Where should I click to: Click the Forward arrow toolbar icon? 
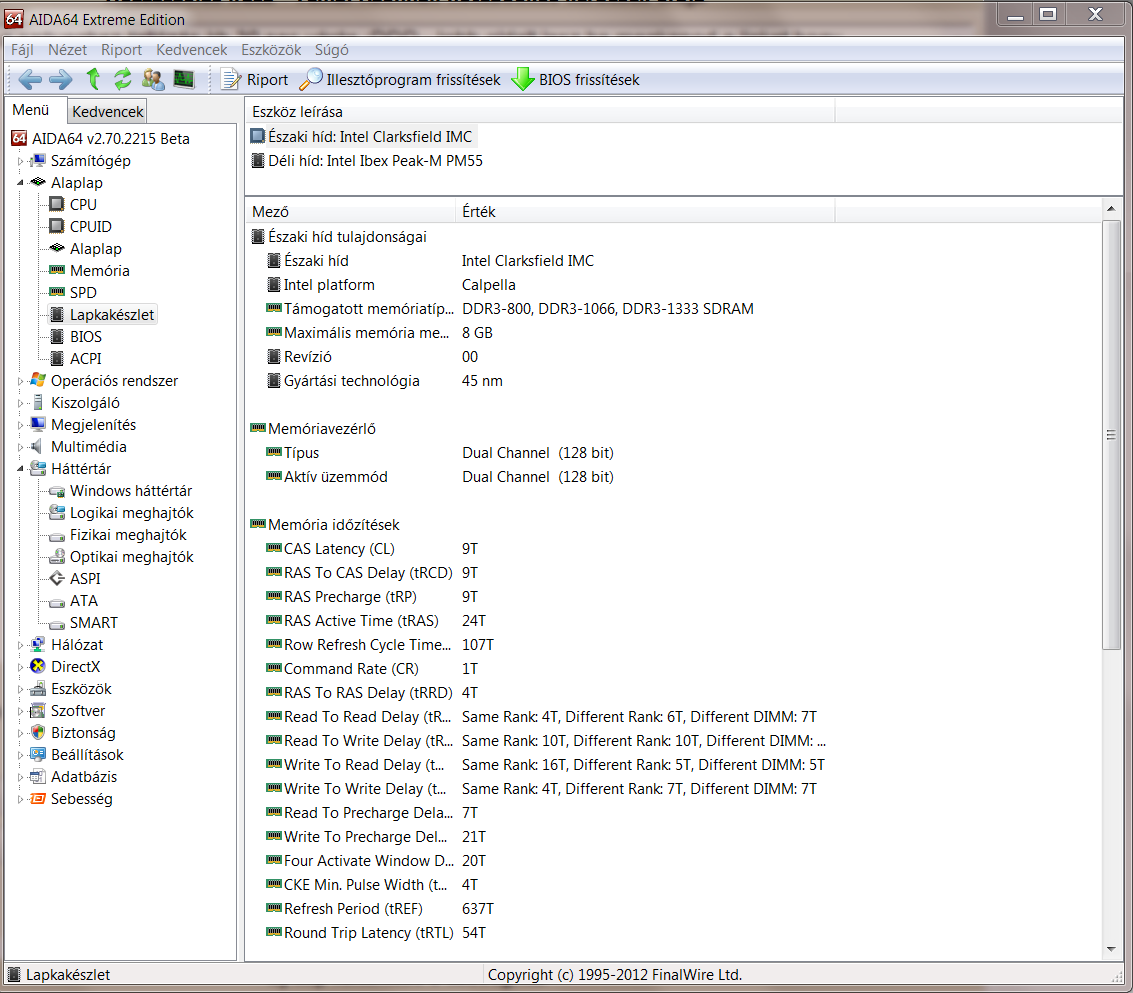(61, 79)
